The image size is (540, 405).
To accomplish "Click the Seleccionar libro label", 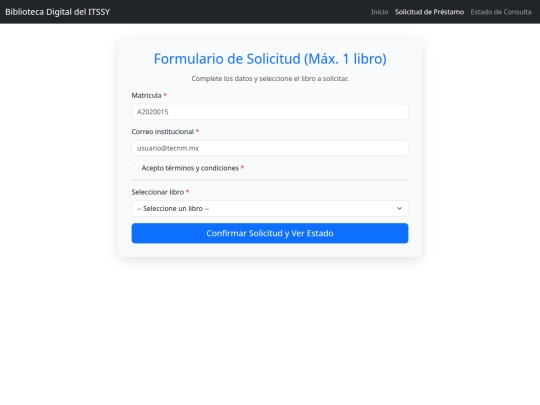I will [x=158, y=192].
